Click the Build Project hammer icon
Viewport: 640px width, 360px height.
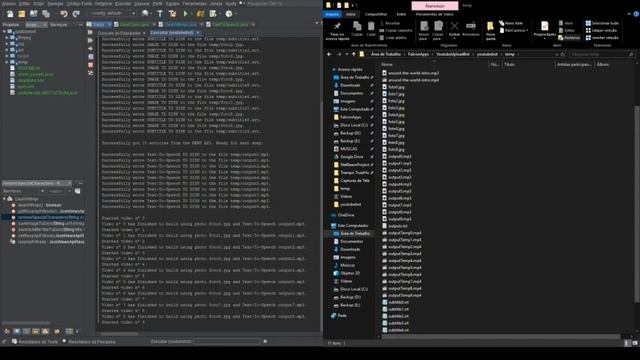(160, 14)
